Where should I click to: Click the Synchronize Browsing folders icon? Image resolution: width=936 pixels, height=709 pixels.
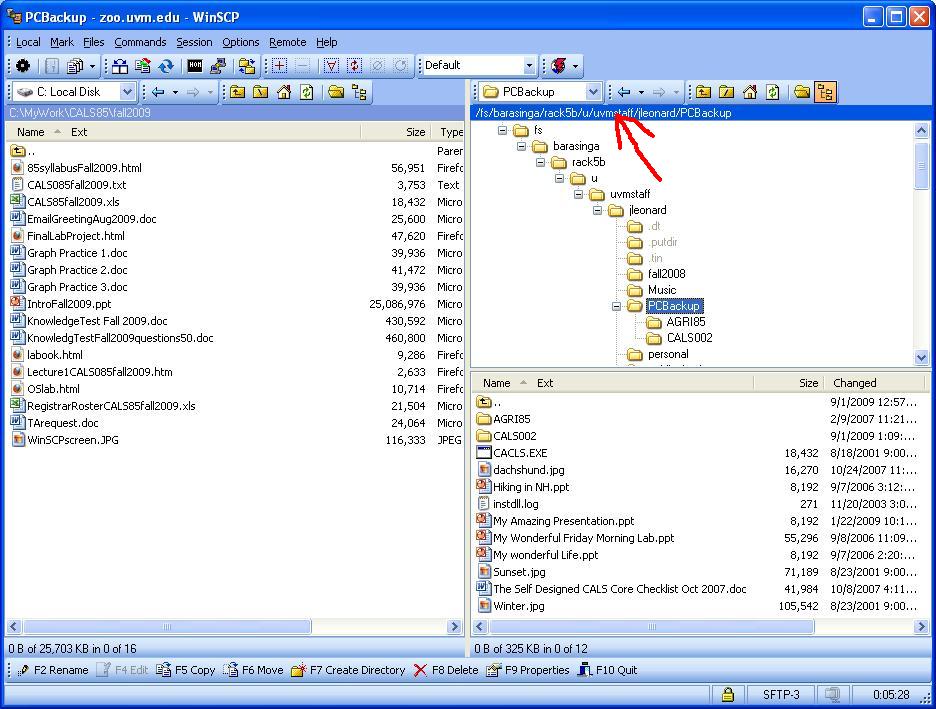247,66
